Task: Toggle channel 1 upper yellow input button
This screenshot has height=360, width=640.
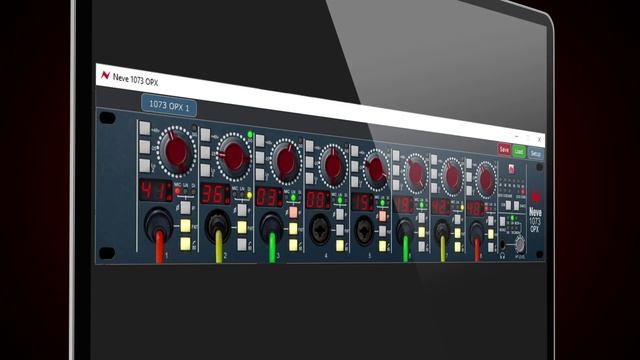Action: point(186,226)
